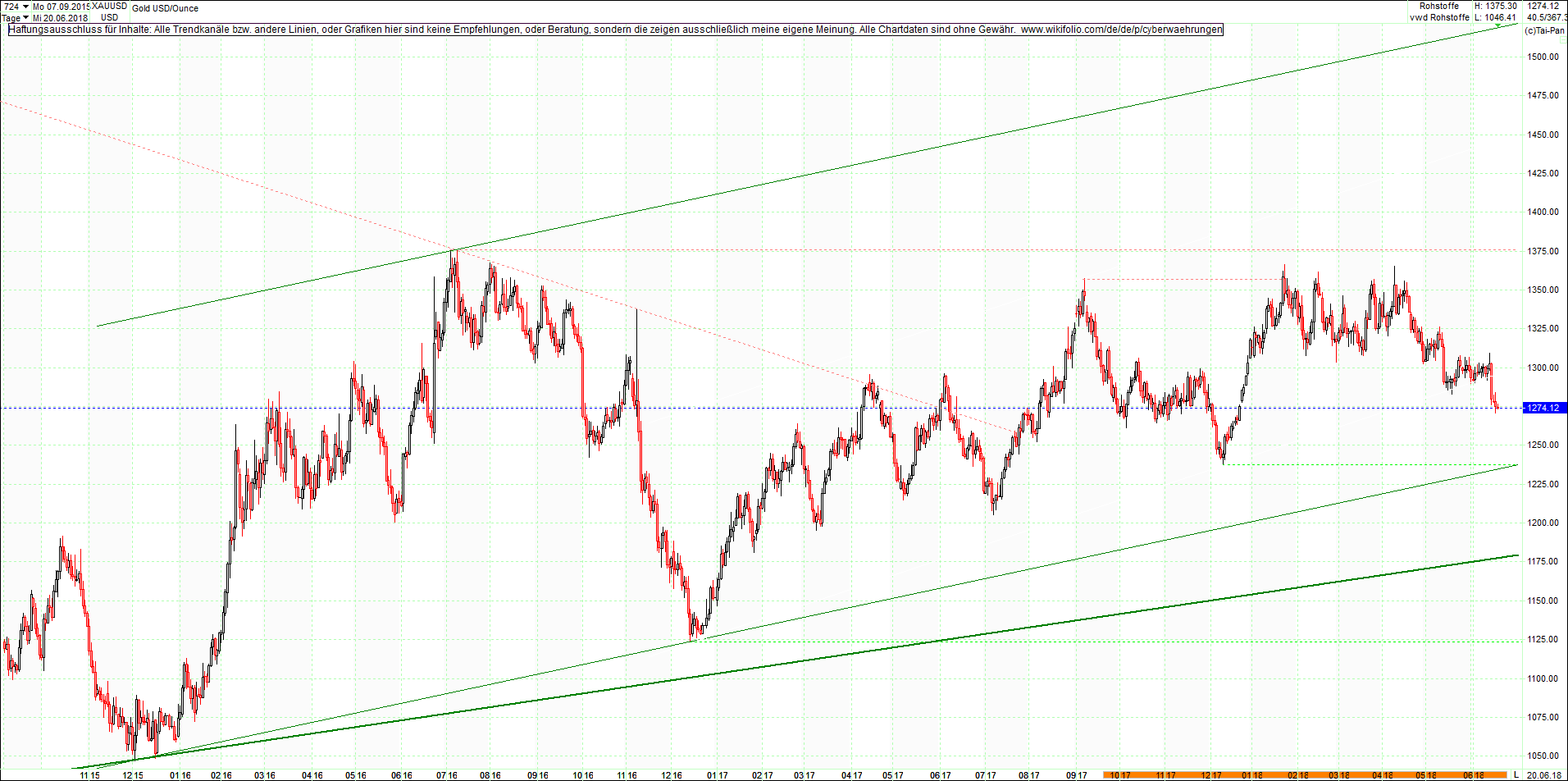Open the Tage timeframe dropdown
1568x781 pixels.
coord(12,17)
